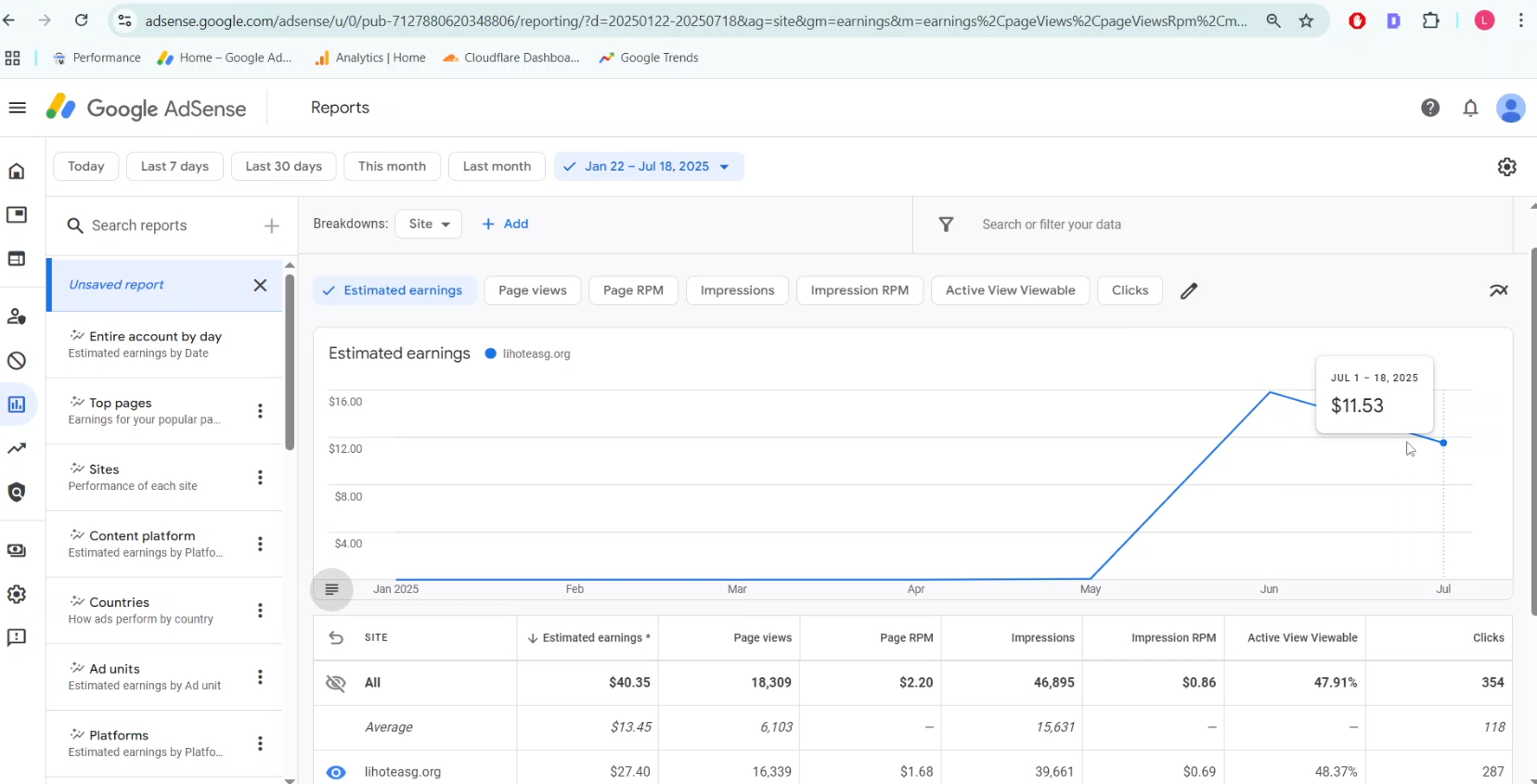The width and height of the screenshot is (1537, 784).
Task: Click the Google AdSense logo
Action: coord(147,108)
